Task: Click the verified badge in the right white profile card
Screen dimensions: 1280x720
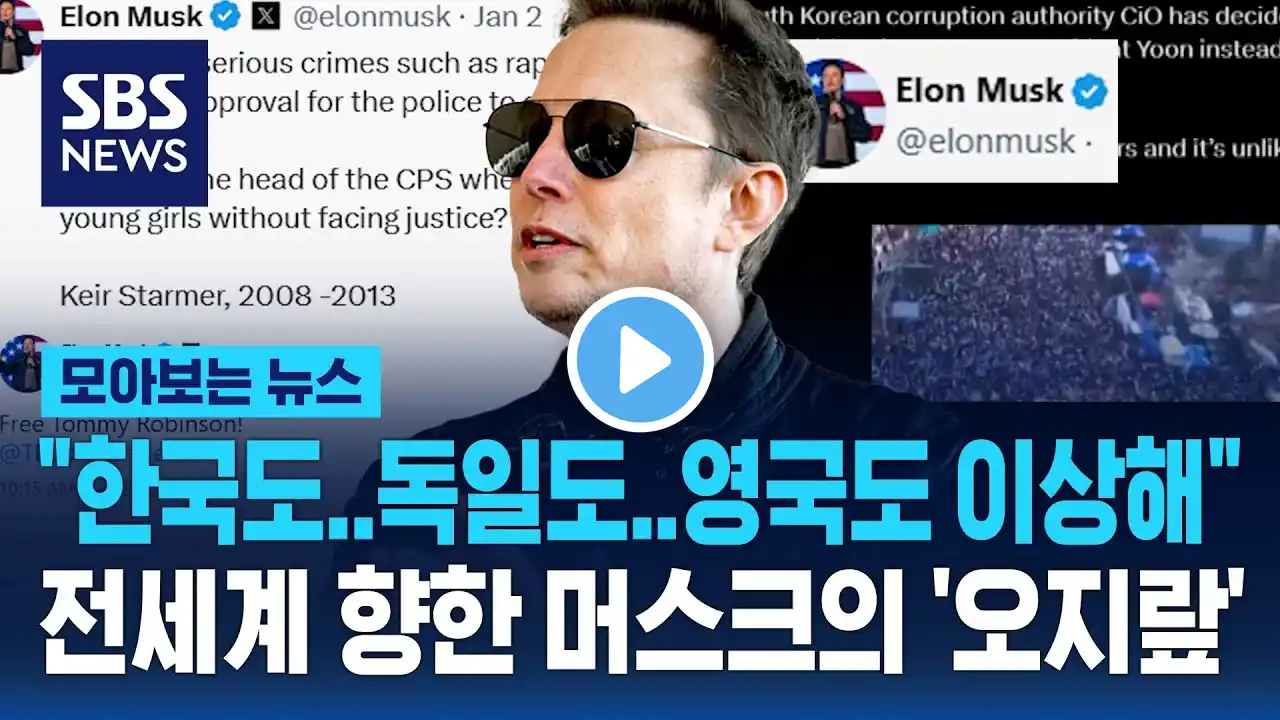Action: tap(1090, 92)
